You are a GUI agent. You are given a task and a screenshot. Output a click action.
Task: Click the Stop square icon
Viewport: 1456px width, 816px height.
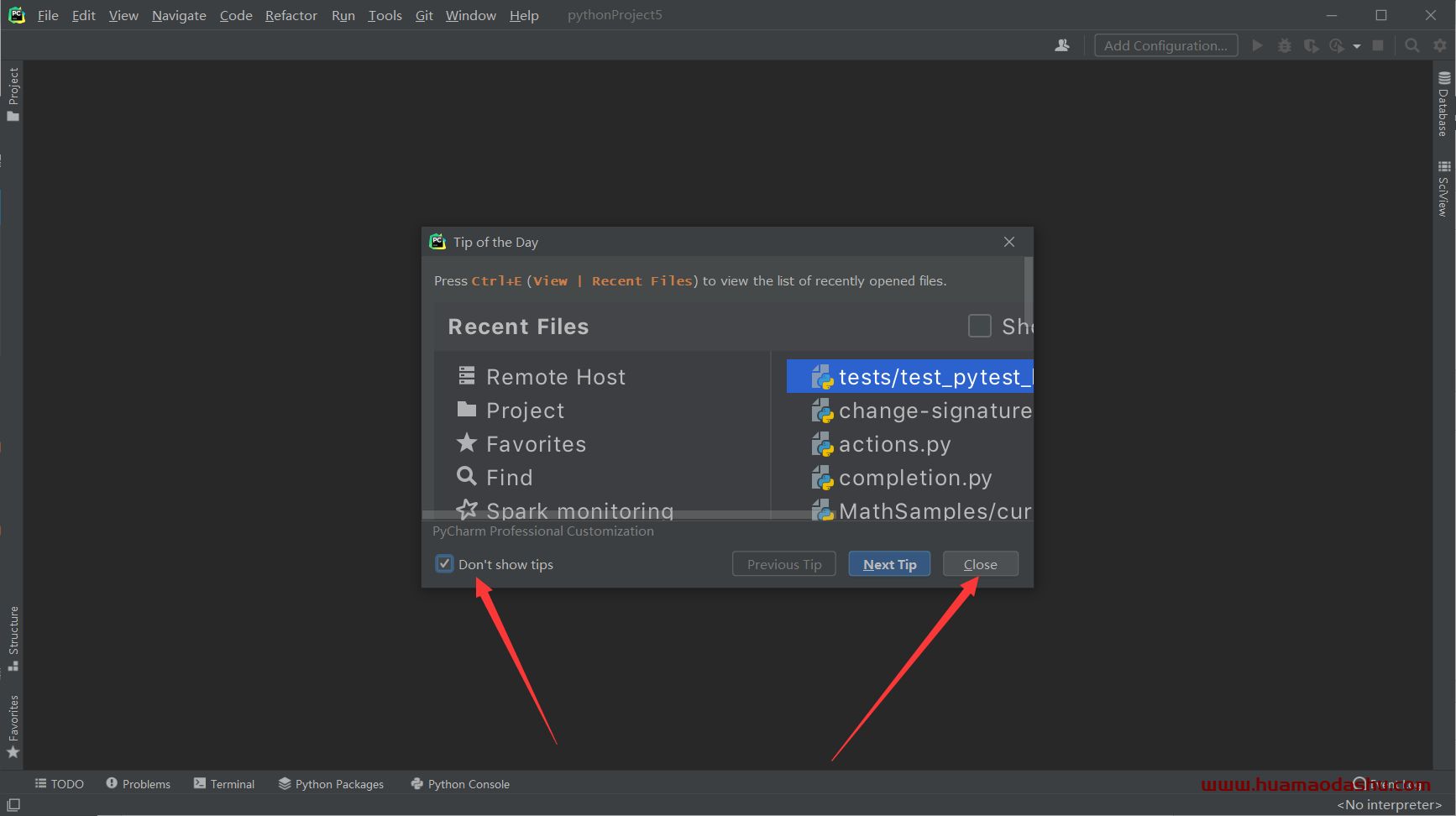[1378, 45]
